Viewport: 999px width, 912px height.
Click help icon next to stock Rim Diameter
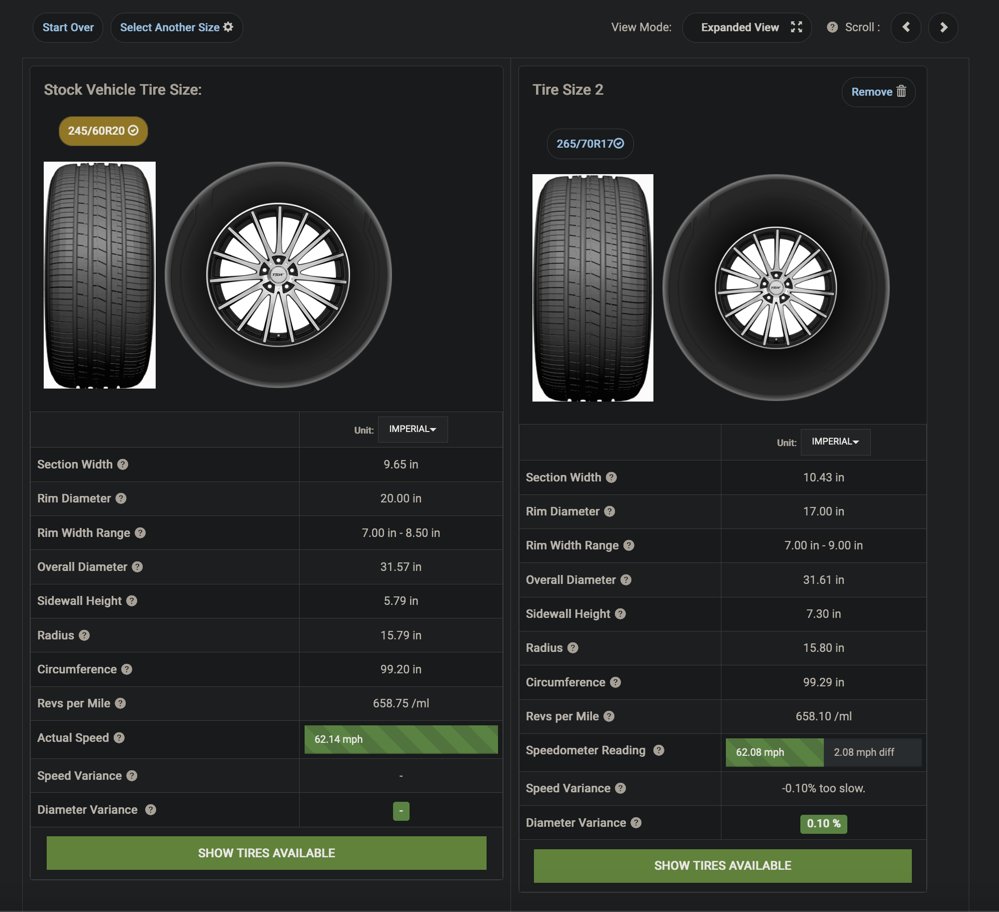coord(121,498)
